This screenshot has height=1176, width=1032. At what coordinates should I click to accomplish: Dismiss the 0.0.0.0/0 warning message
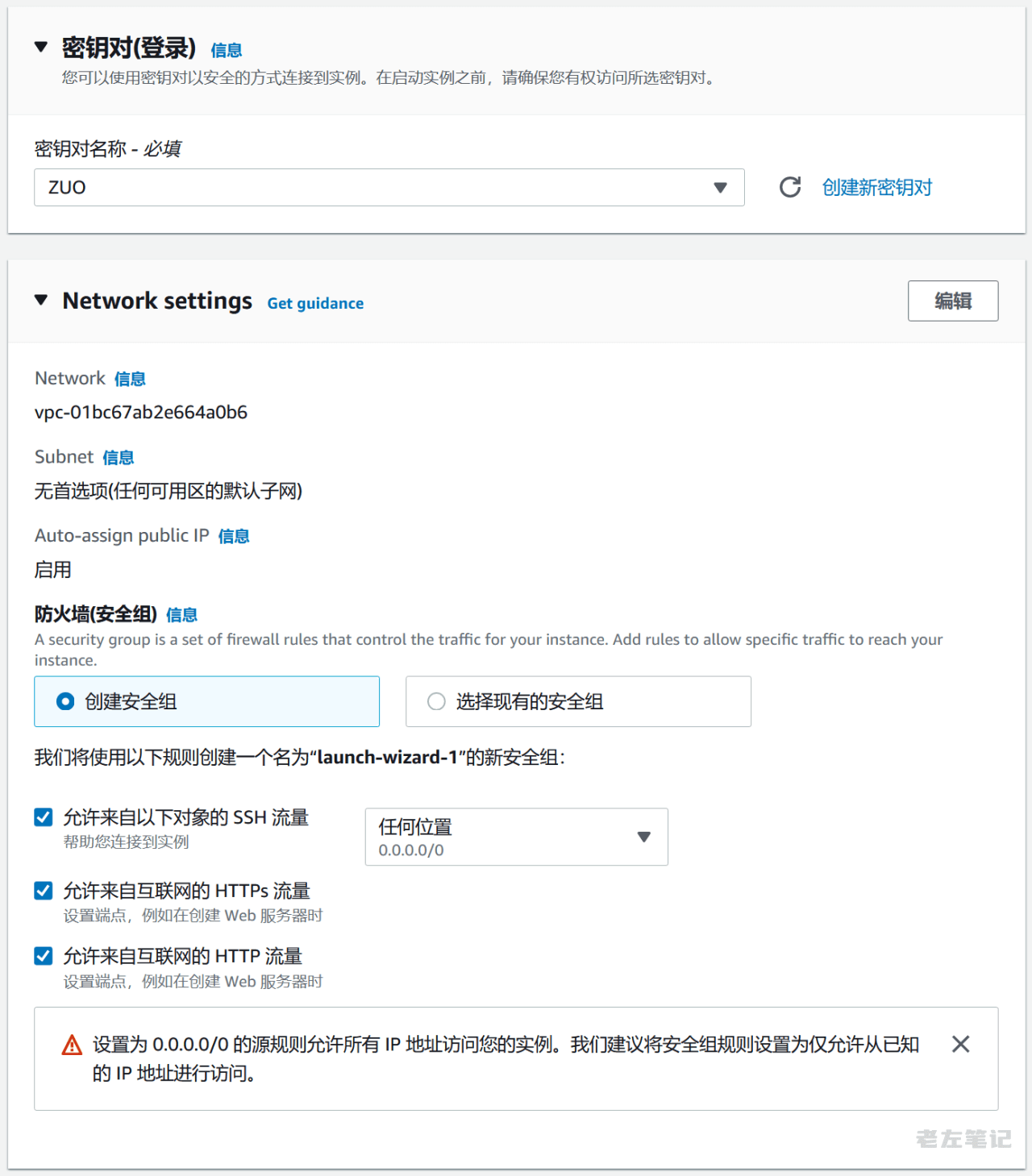point(960,1045)
